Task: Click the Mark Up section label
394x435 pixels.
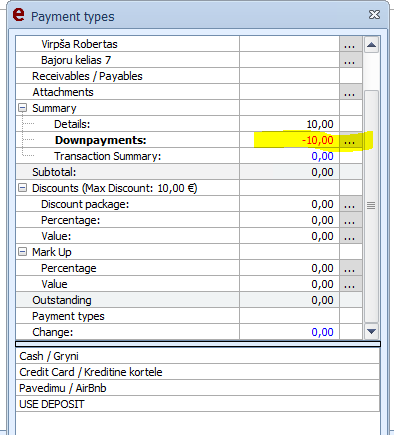Action: pyautogui.click(x=52, y=252)
